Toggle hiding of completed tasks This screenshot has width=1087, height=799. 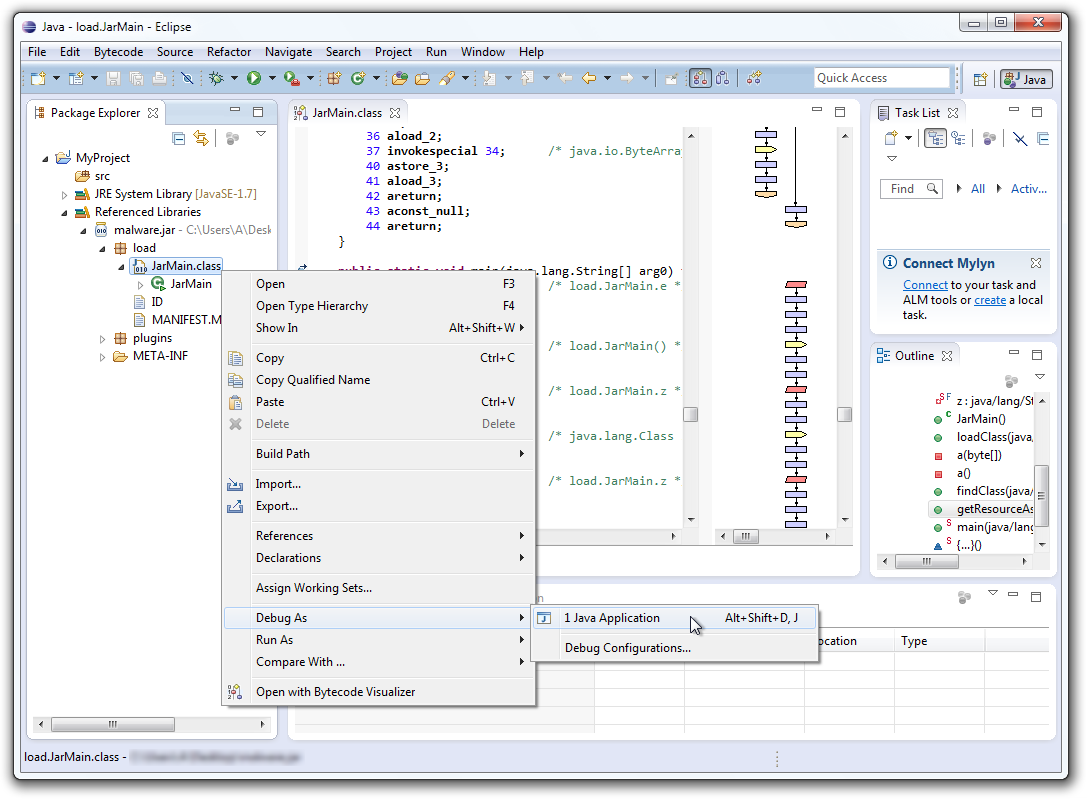tap(1019, 137)
